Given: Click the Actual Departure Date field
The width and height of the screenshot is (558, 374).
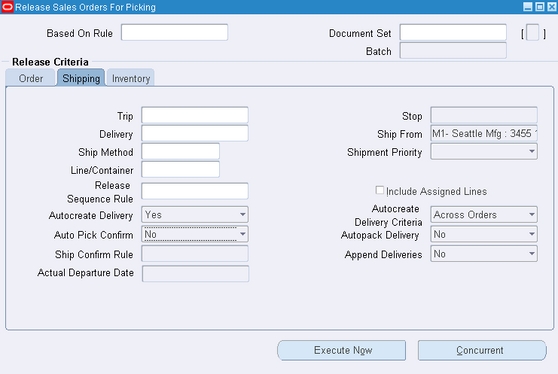Looking at the screenshot, I should [x=195, y=274].
